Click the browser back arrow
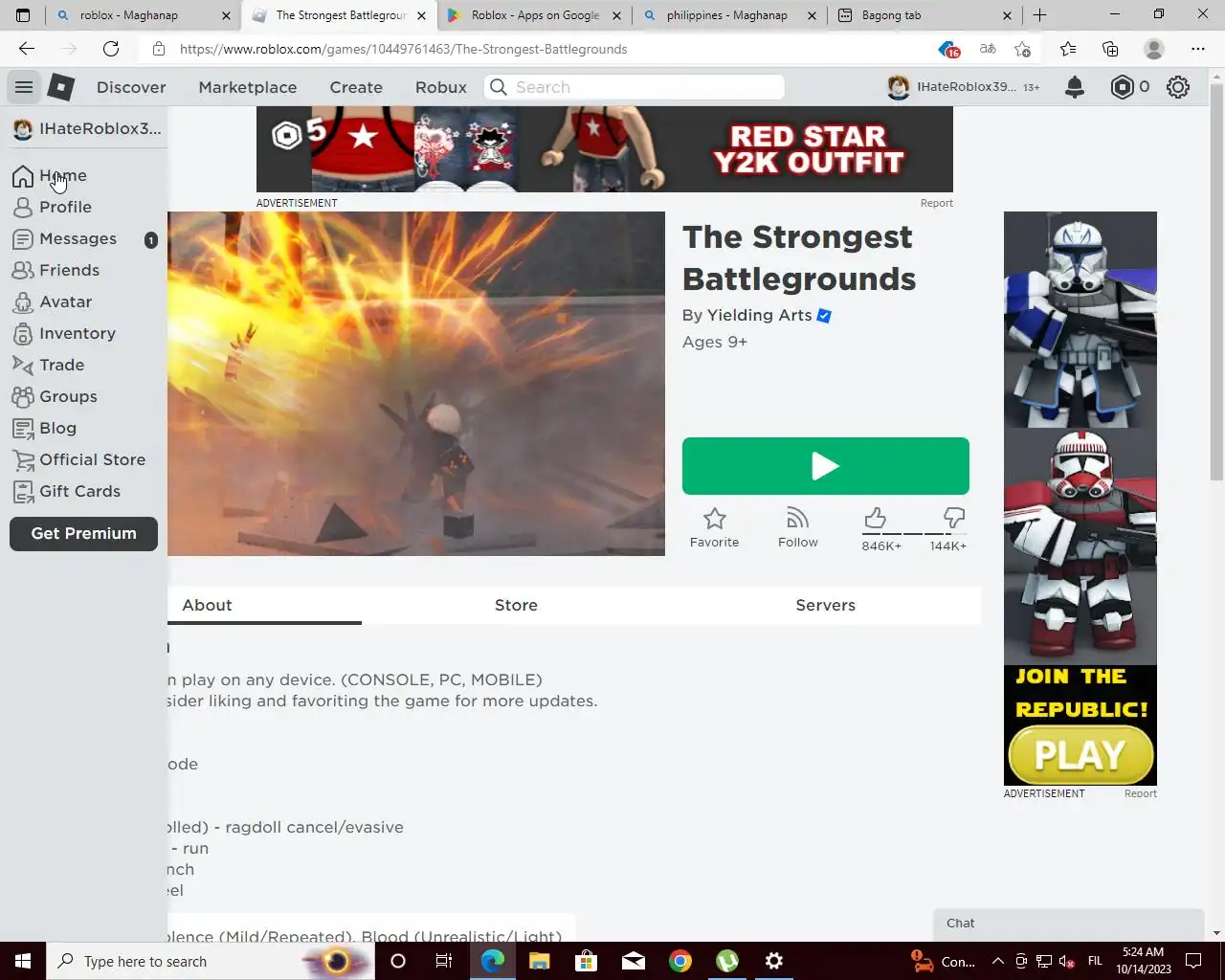This screenshot has width=1225, height=980. tap(27, 49)
